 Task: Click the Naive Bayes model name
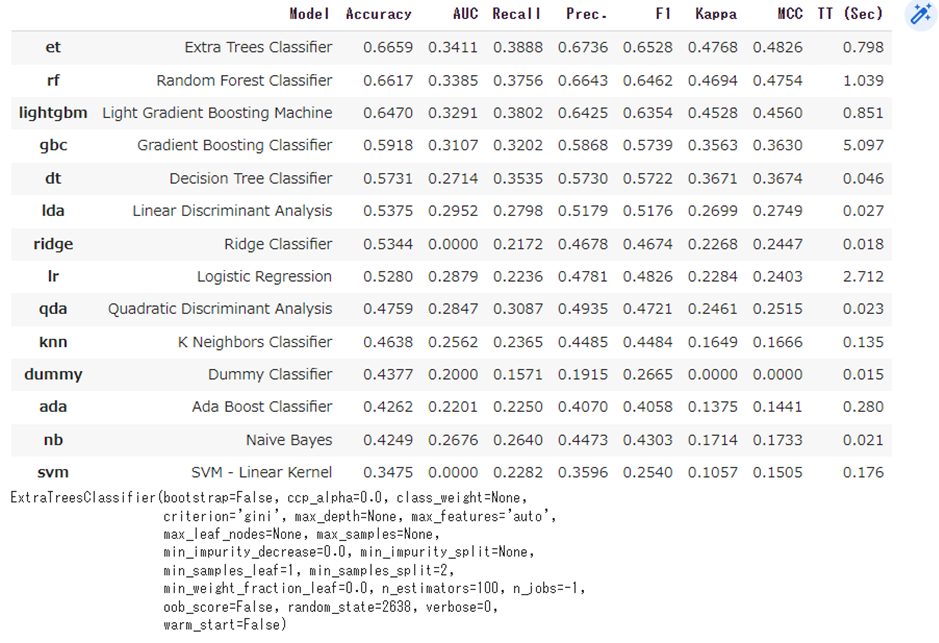(289, 439)
